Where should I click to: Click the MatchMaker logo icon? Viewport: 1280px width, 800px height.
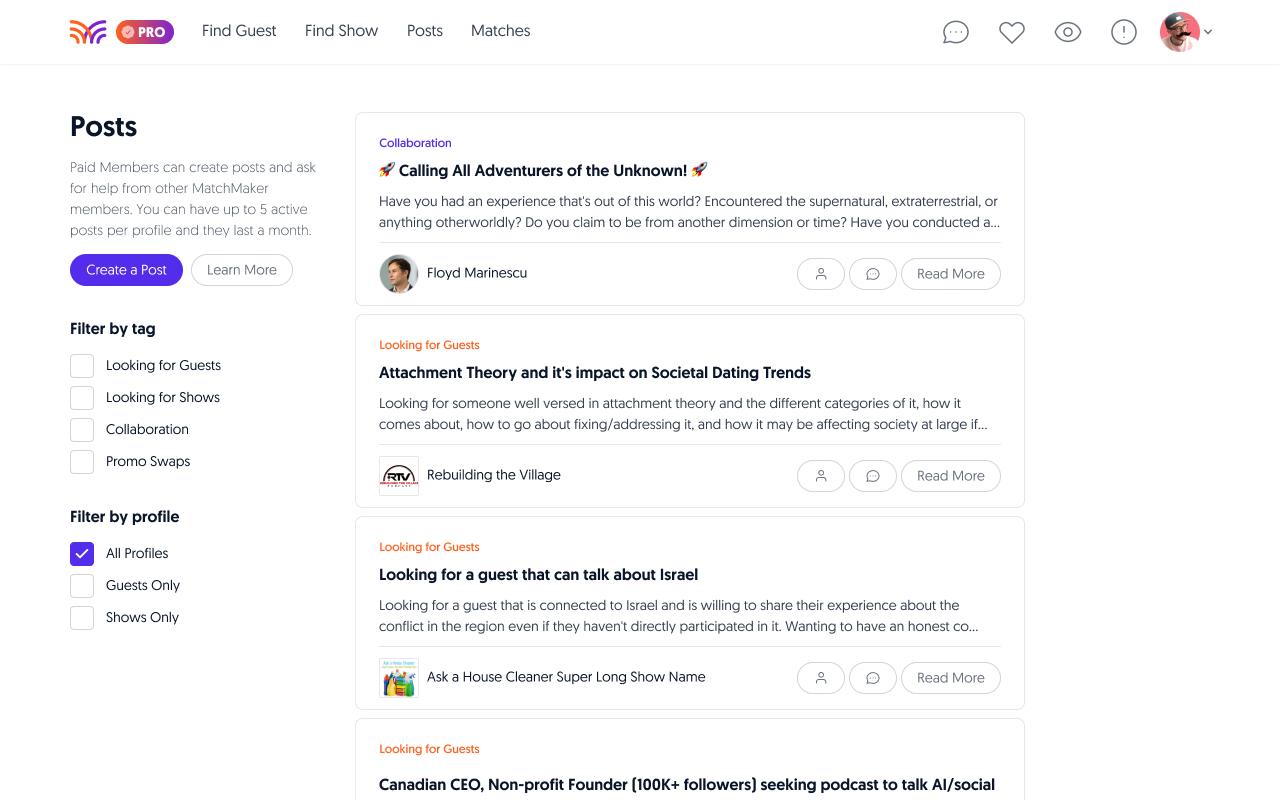[x=88, y=32]
